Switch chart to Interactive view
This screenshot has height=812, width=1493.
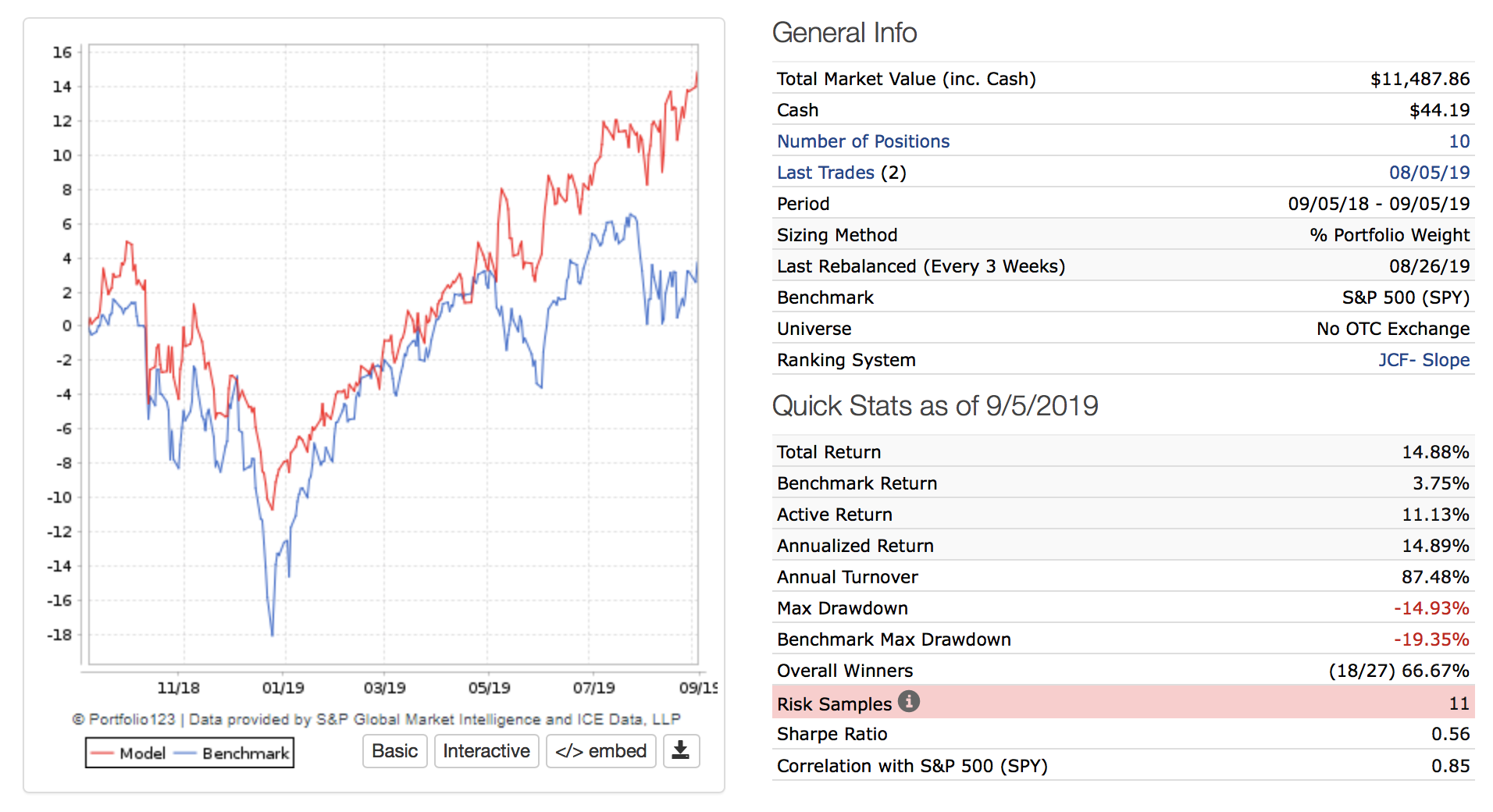pos(486,751)
